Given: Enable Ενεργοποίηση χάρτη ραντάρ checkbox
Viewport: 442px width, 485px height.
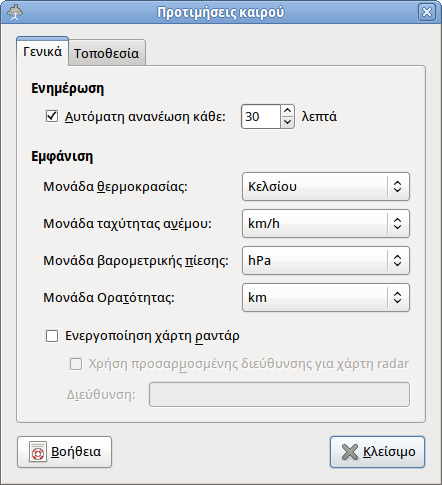Looking at the screenshot, I should pos(52,336).
